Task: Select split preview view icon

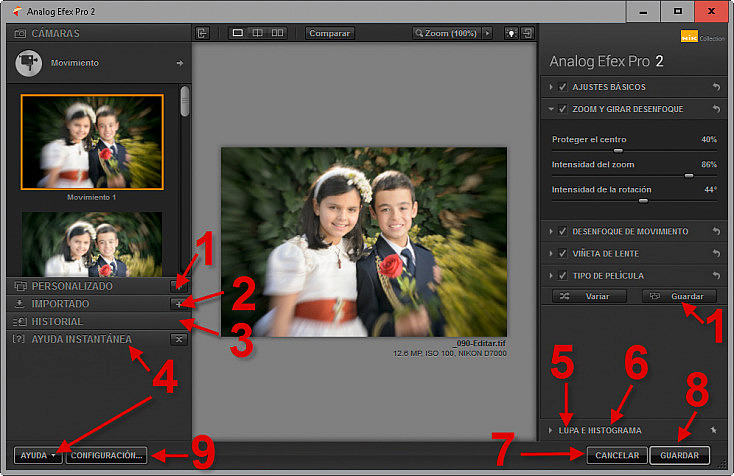Action: (x=257, y=33)
